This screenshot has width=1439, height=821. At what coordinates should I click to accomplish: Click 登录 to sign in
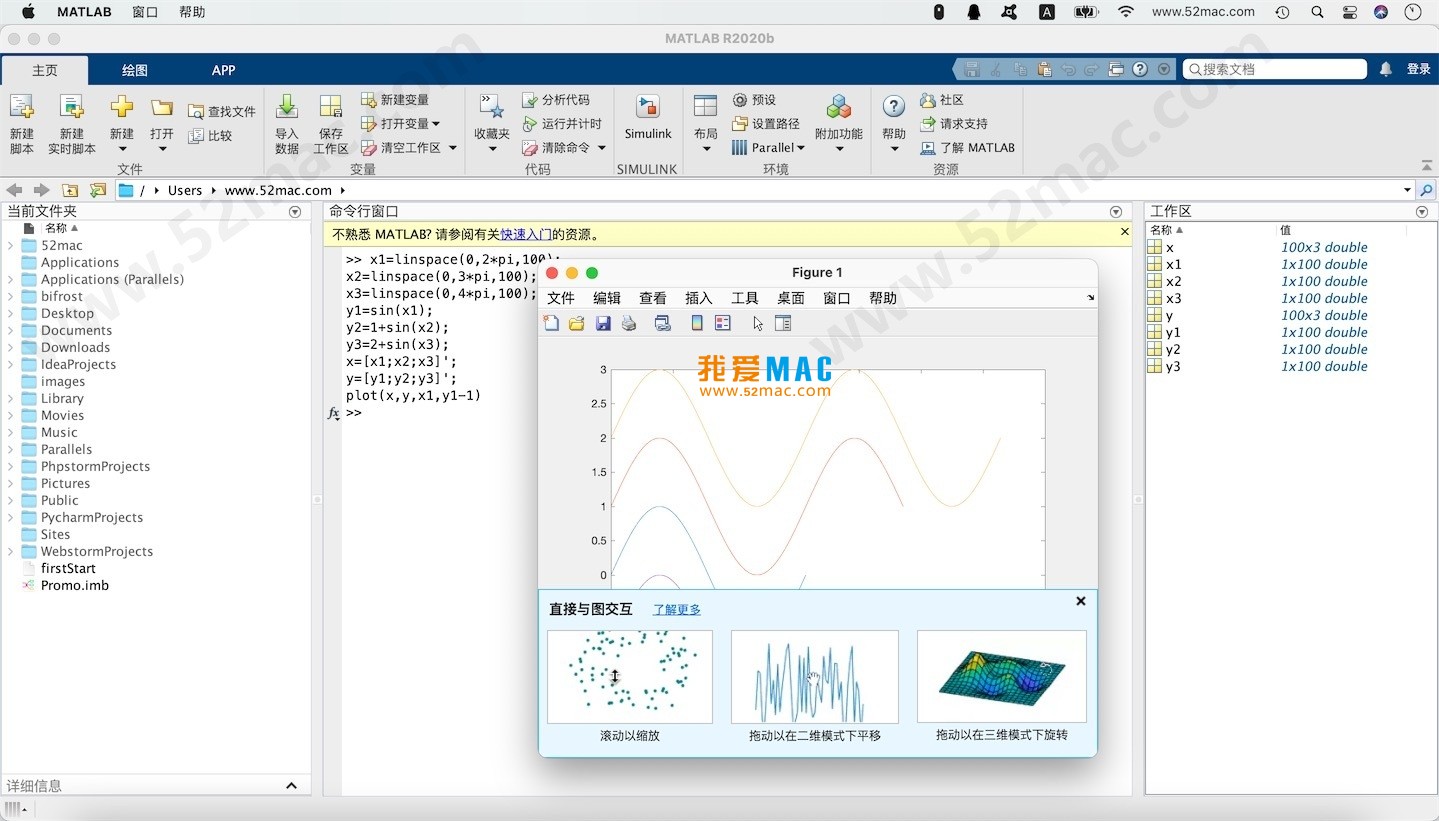pos(1419,69)
